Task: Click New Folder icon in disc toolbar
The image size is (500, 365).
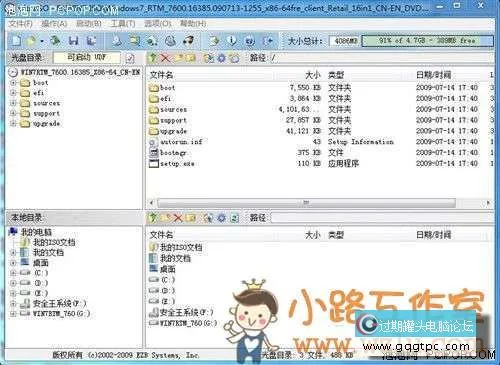Action: point(179,58)
